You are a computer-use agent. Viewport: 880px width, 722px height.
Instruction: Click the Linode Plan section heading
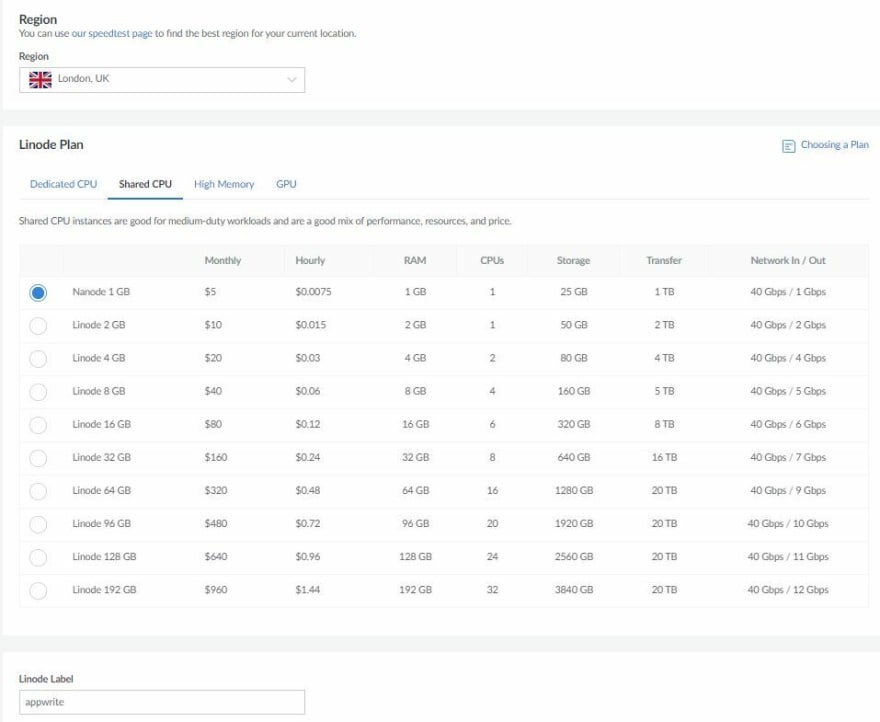pyautogui.click(x=51, y=145)
